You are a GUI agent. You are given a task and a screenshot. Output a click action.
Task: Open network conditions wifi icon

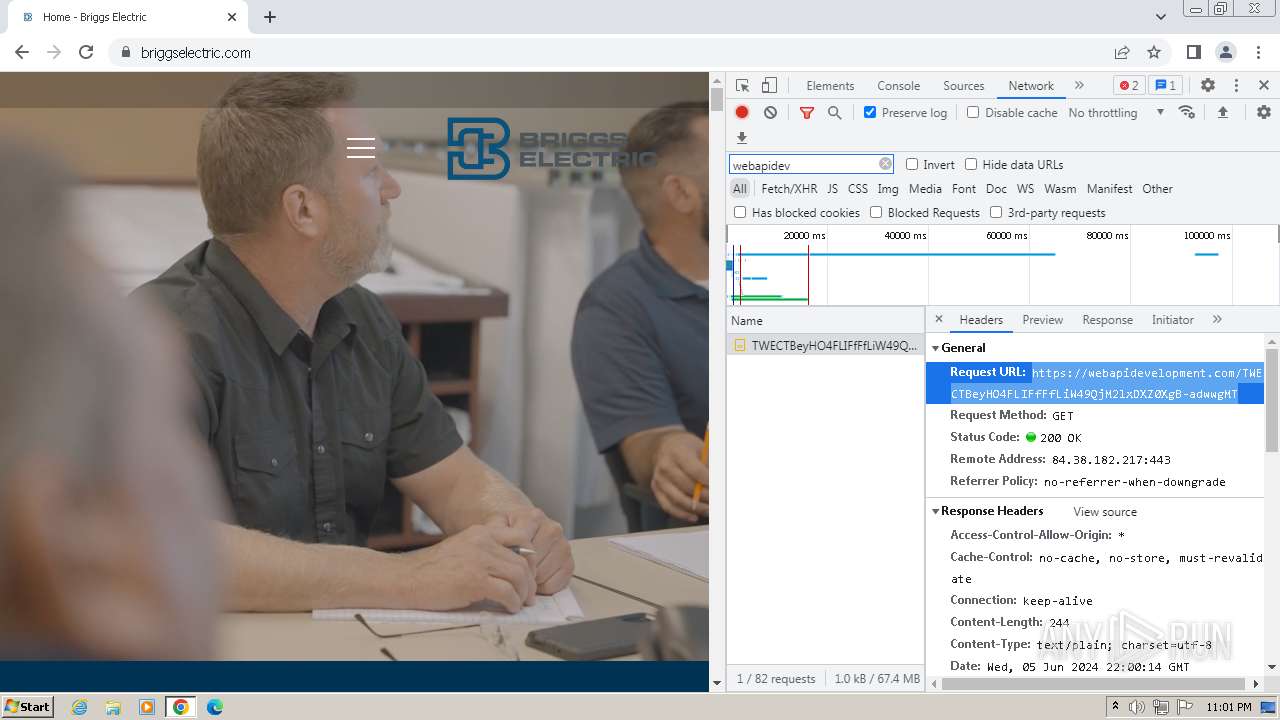point(1187,112)
